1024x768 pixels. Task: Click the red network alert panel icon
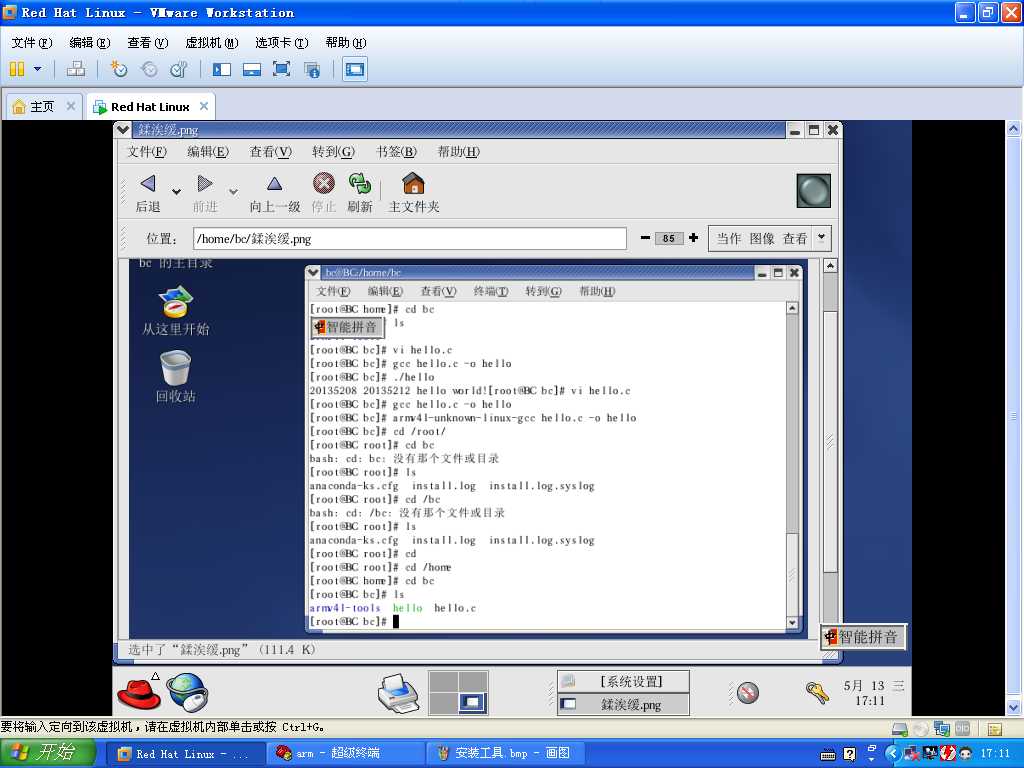point(748,693)
